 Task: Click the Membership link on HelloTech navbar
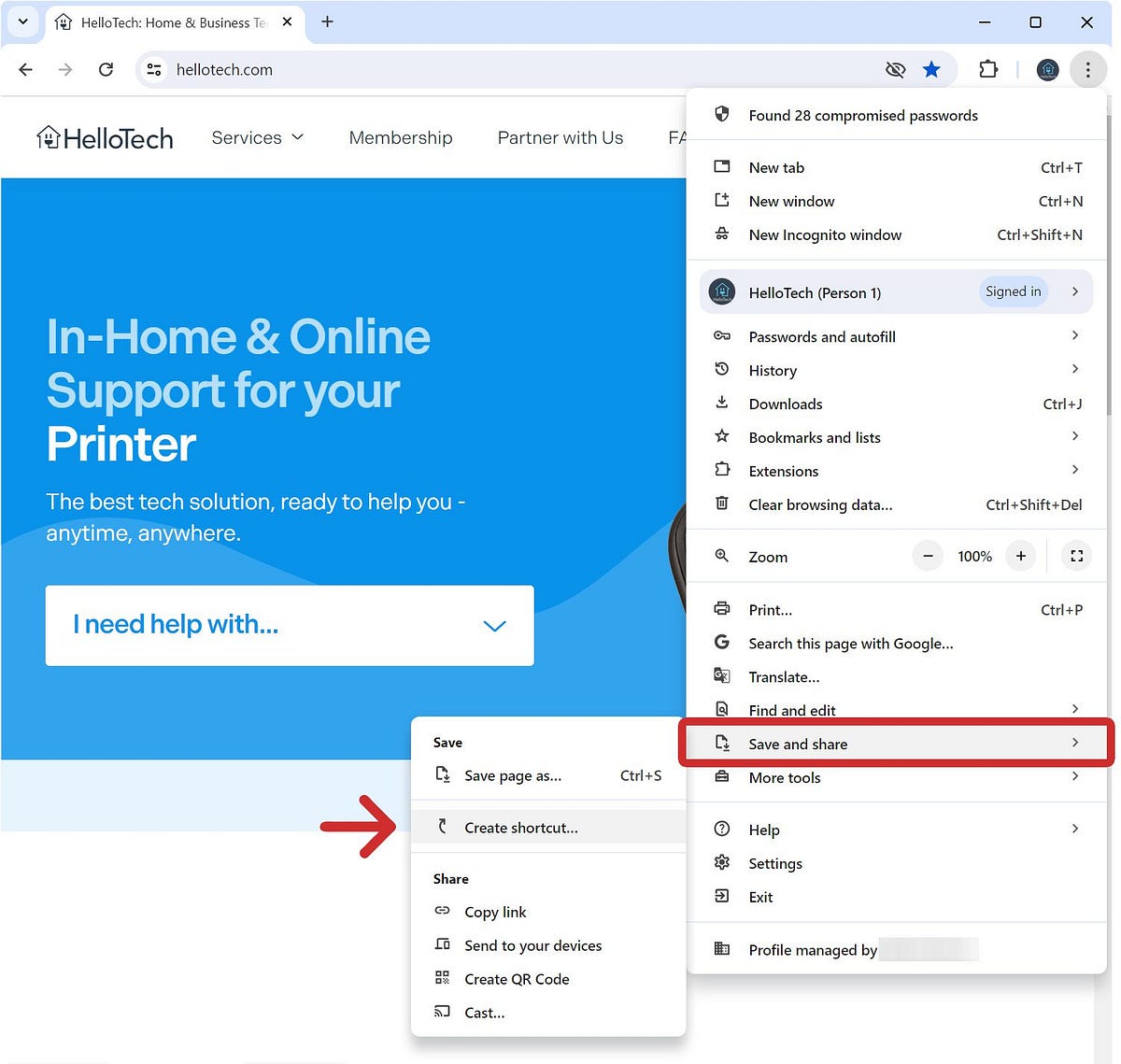coord(400,137)
